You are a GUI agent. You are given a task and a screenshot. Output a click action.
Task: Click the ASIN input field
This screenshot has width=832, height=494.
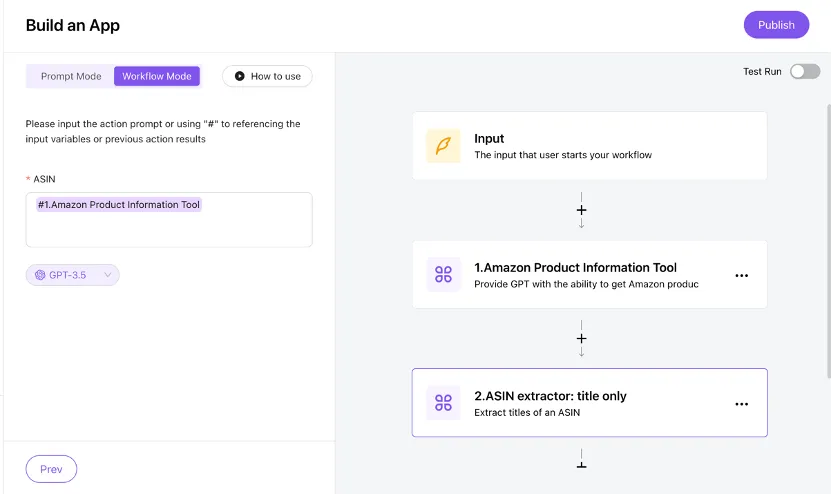(169, 220)
